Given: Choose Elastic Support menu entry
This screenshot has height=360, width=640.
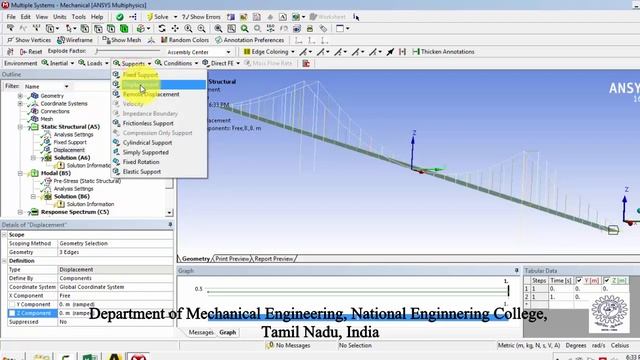Looking at the screenshot, I should tap(142, 172).
